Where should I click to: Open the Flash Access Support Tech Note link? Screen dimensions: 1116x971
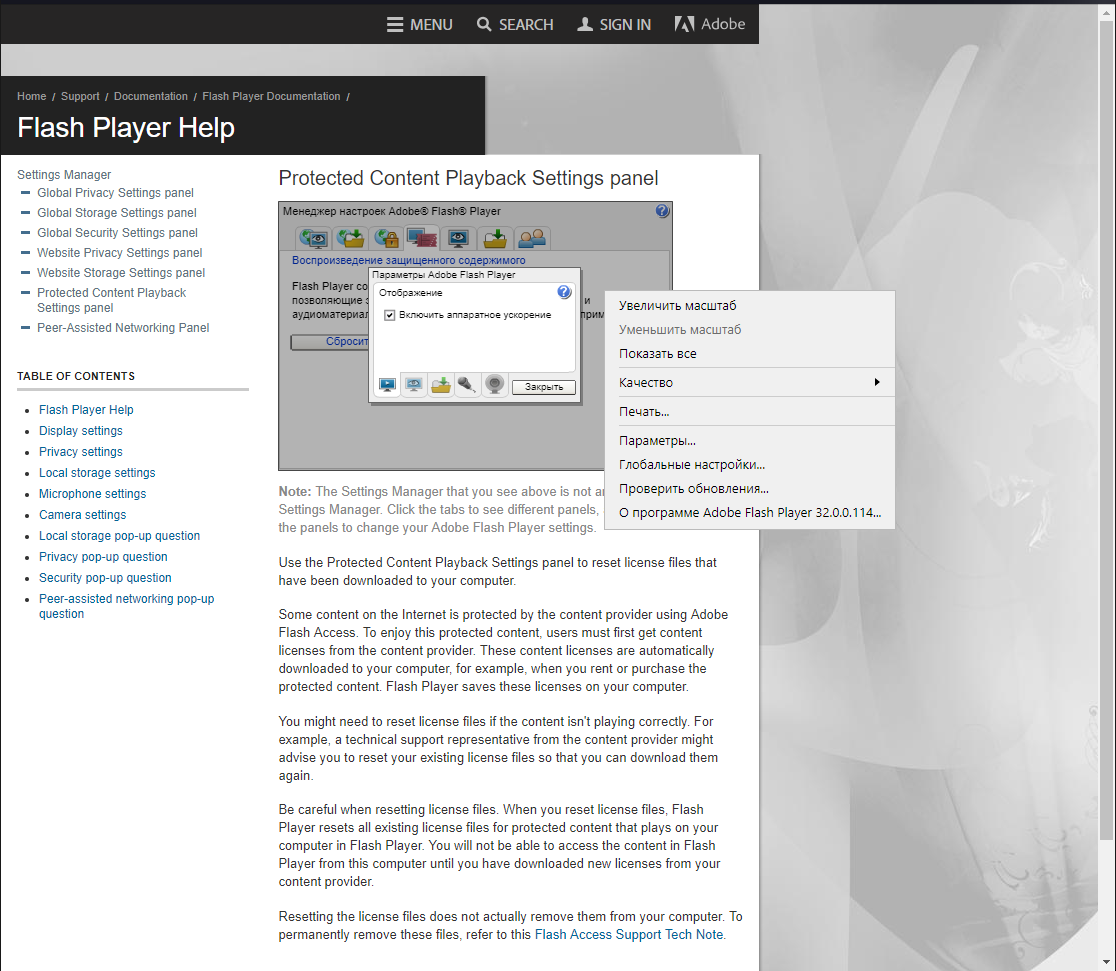(628, 935)
